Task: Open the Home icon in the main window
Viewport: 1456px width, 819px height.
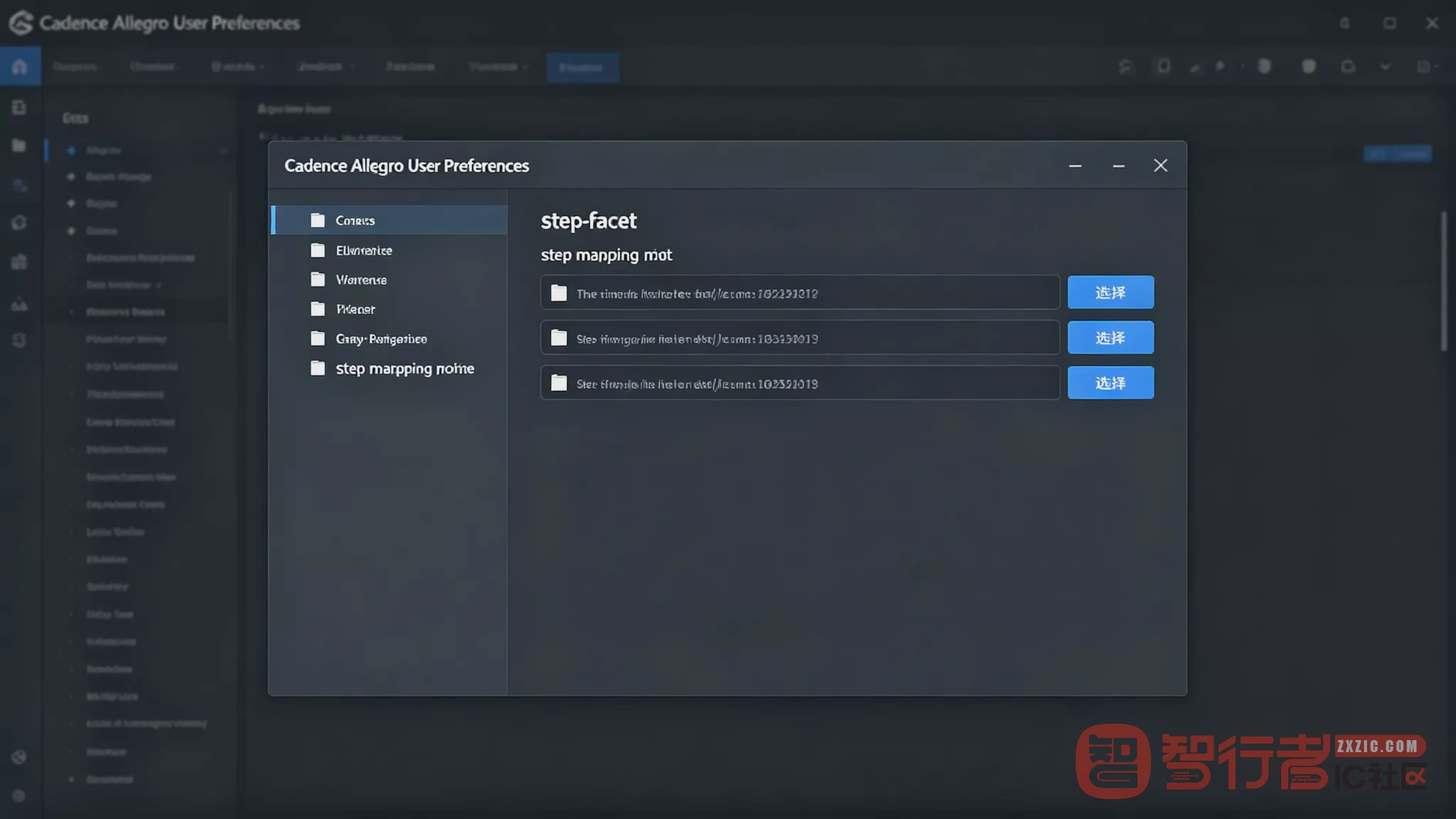Action: tap(20, 67)
